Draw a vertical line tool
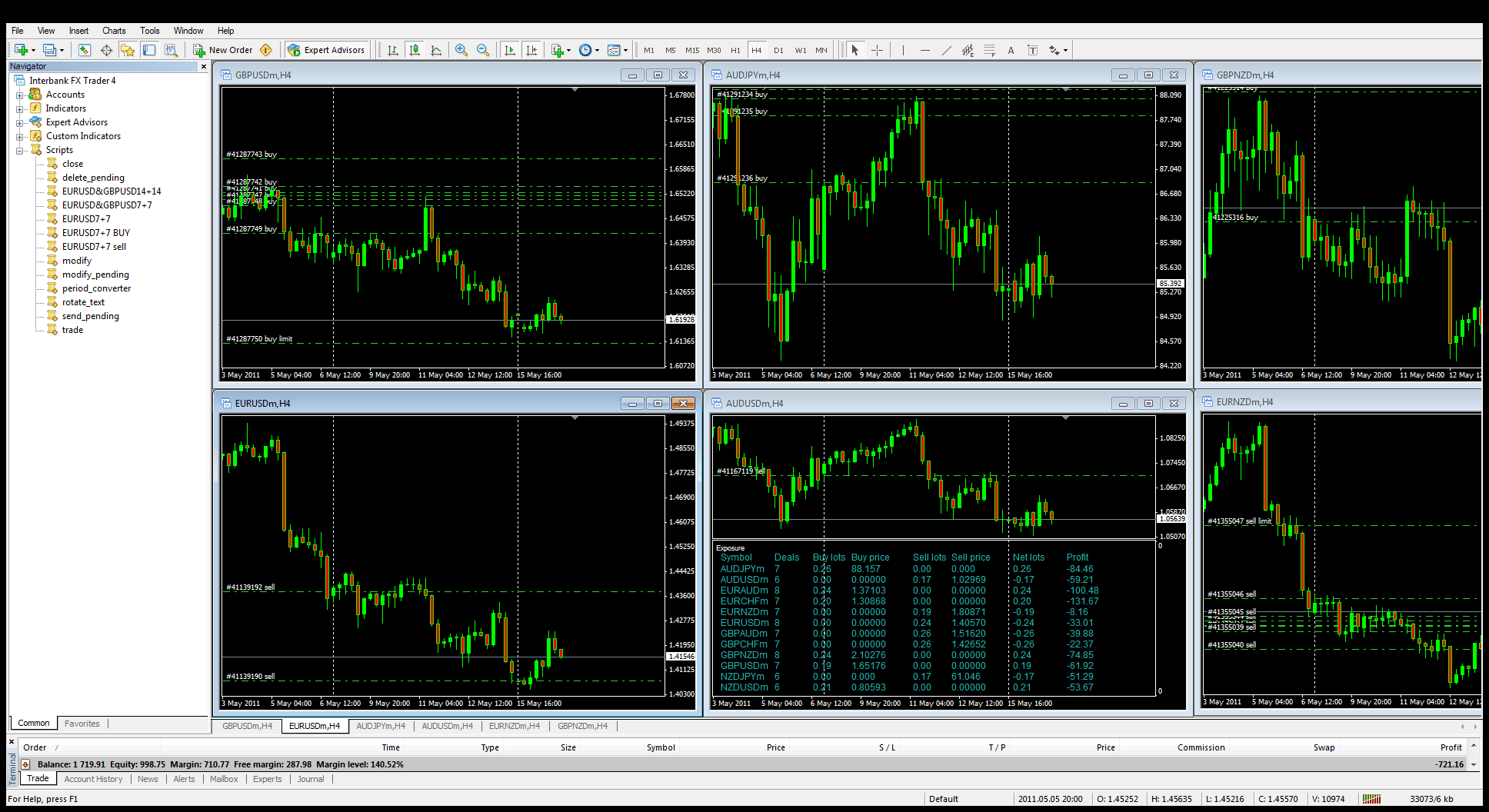 (903, 50)
